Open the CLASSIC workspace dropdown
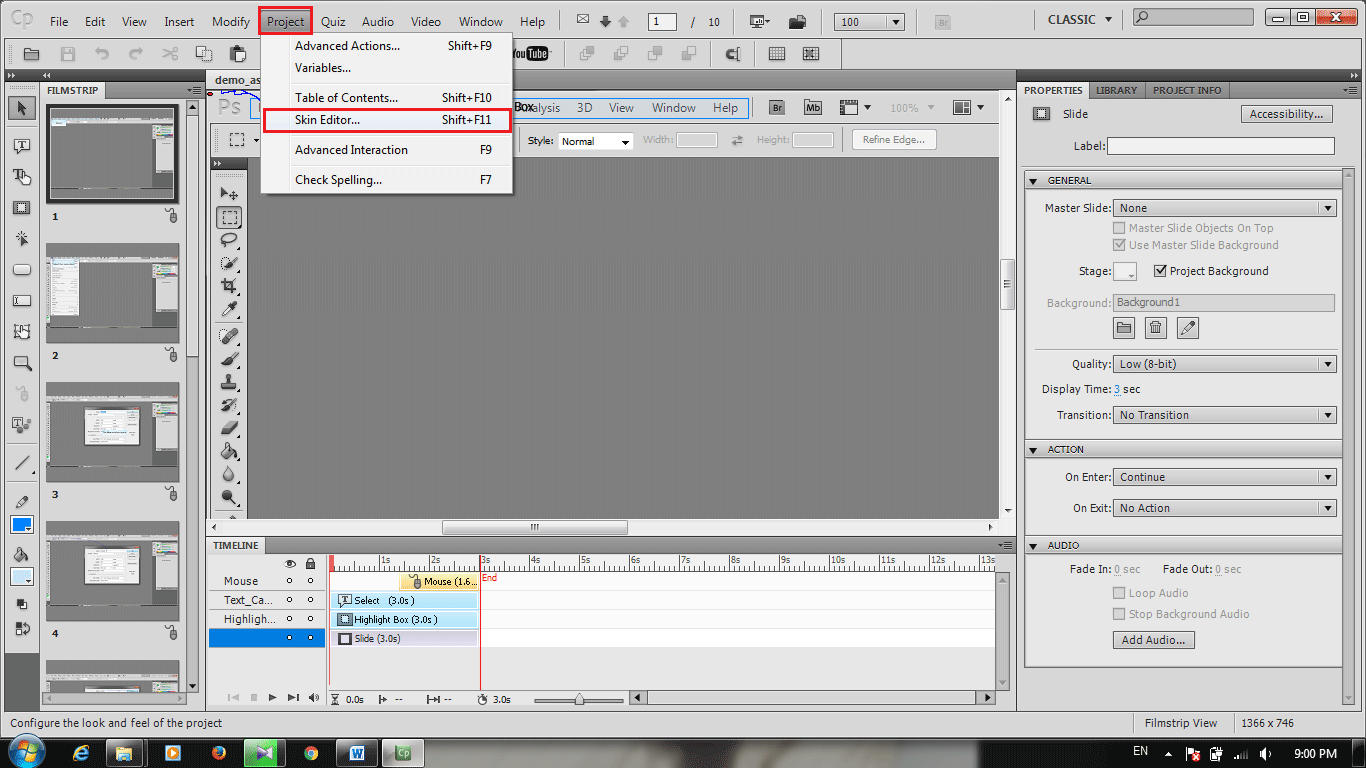The width and height of the screenshot is (1366, 768). (x=1080, y=20)
